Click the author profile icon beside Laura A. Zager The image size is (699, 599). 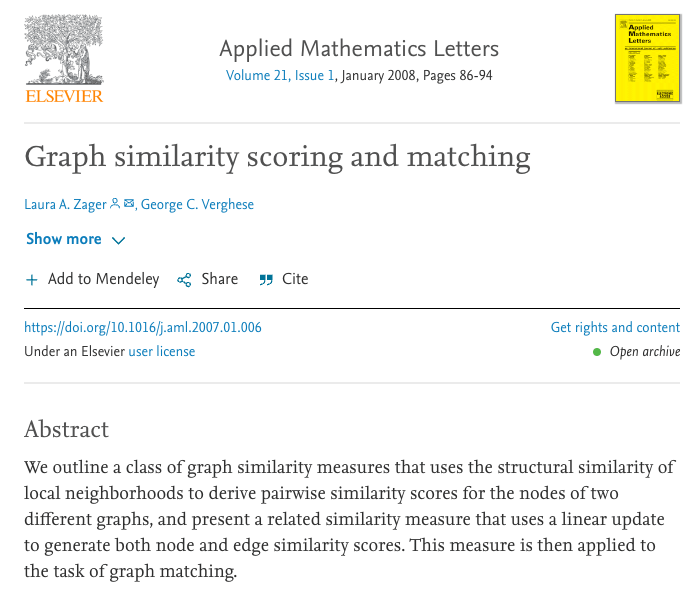pos(115,204)
